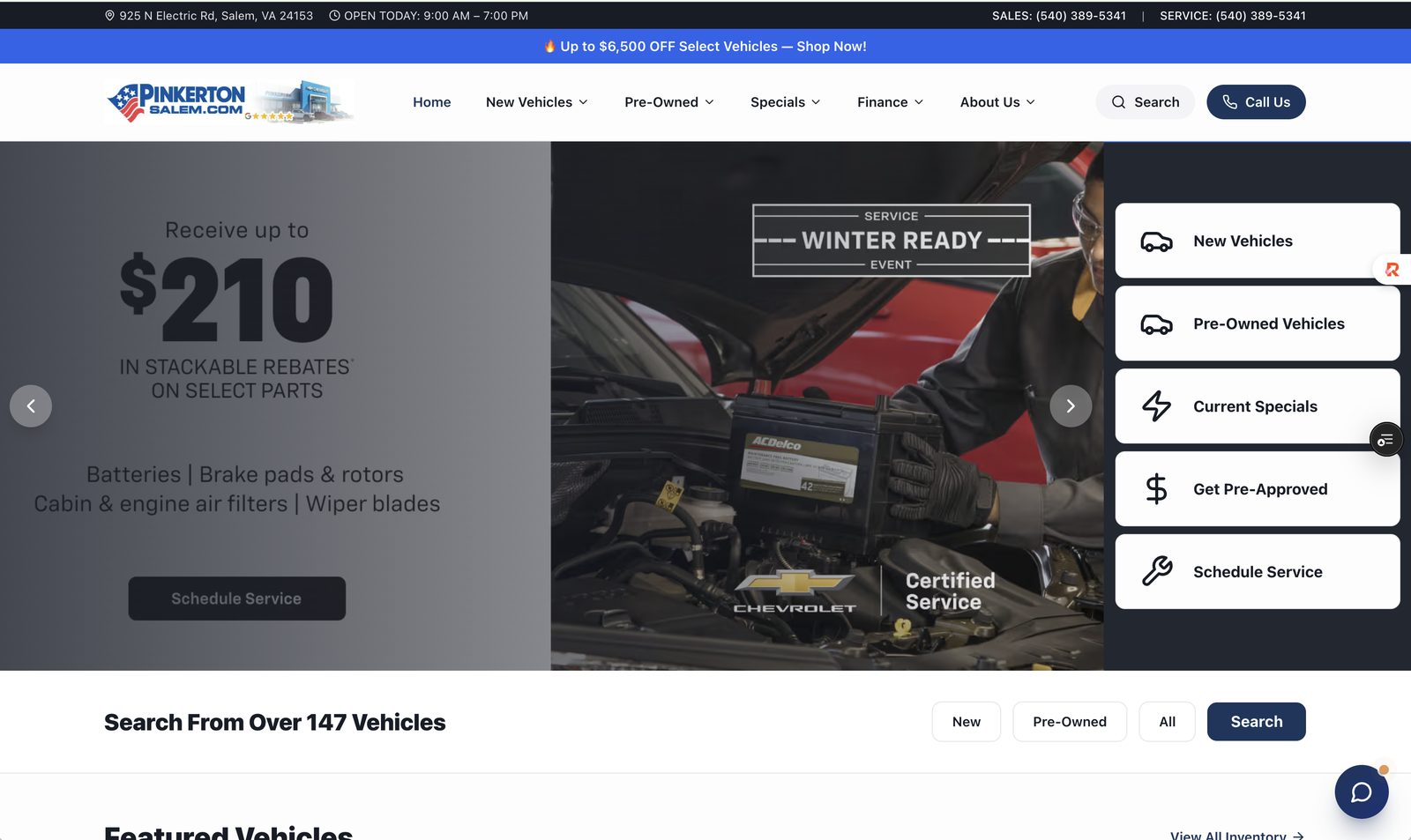
Task: Click the orange R side widget icon
Action: 1392,270
